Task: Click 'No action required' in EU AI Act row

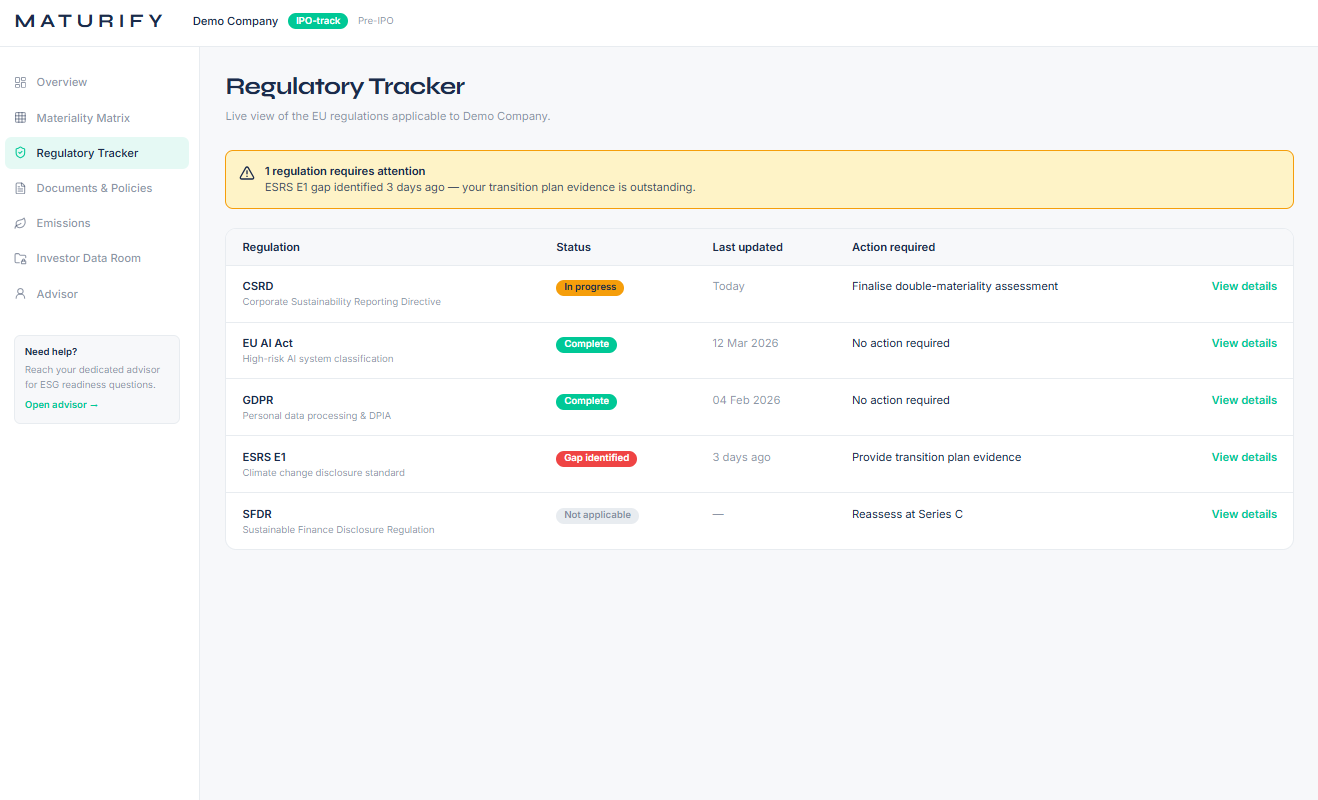Action: click(x=901, y=343)
